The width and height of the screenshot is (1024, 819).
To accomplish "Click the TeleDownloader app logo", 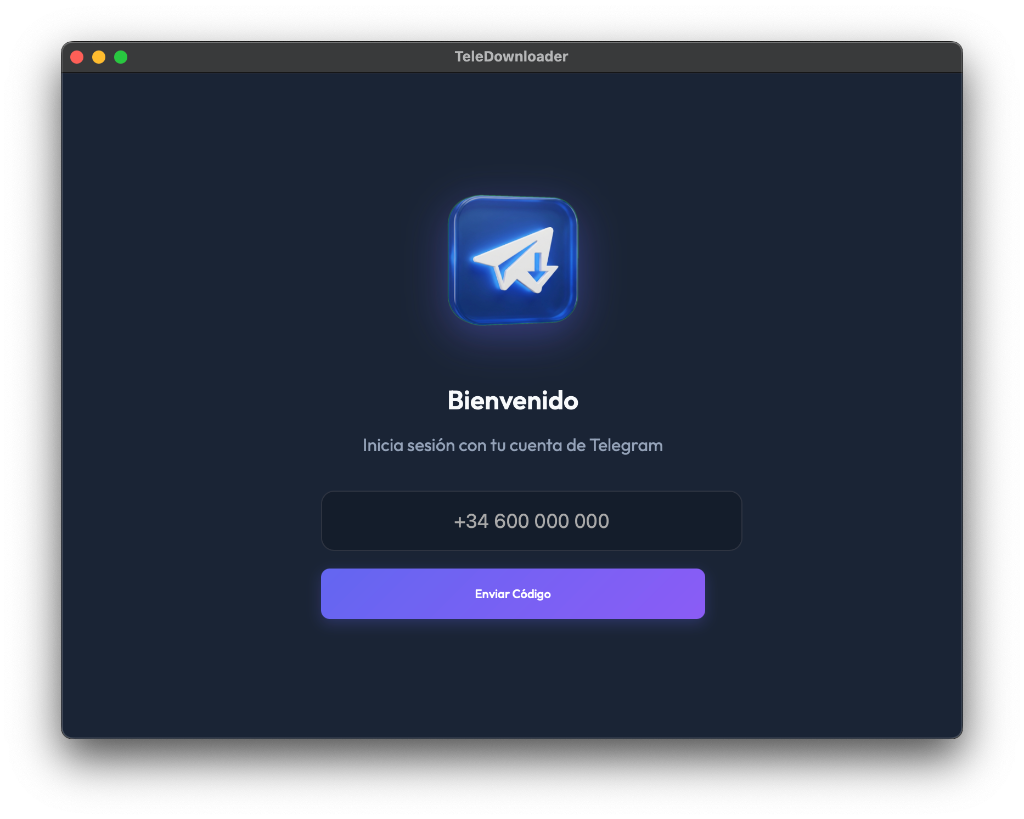I will (512, 260).
